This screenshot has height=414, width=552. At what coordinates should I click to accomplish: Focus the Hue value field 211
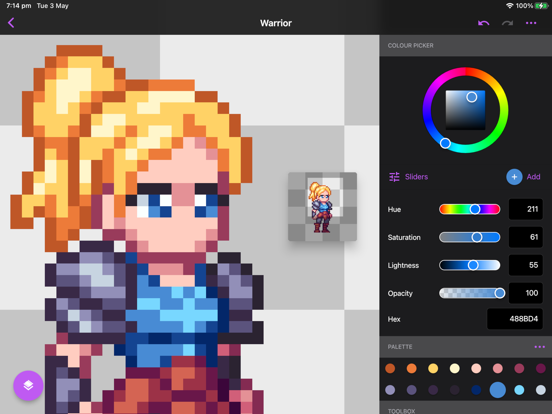[x=526, y=209]
